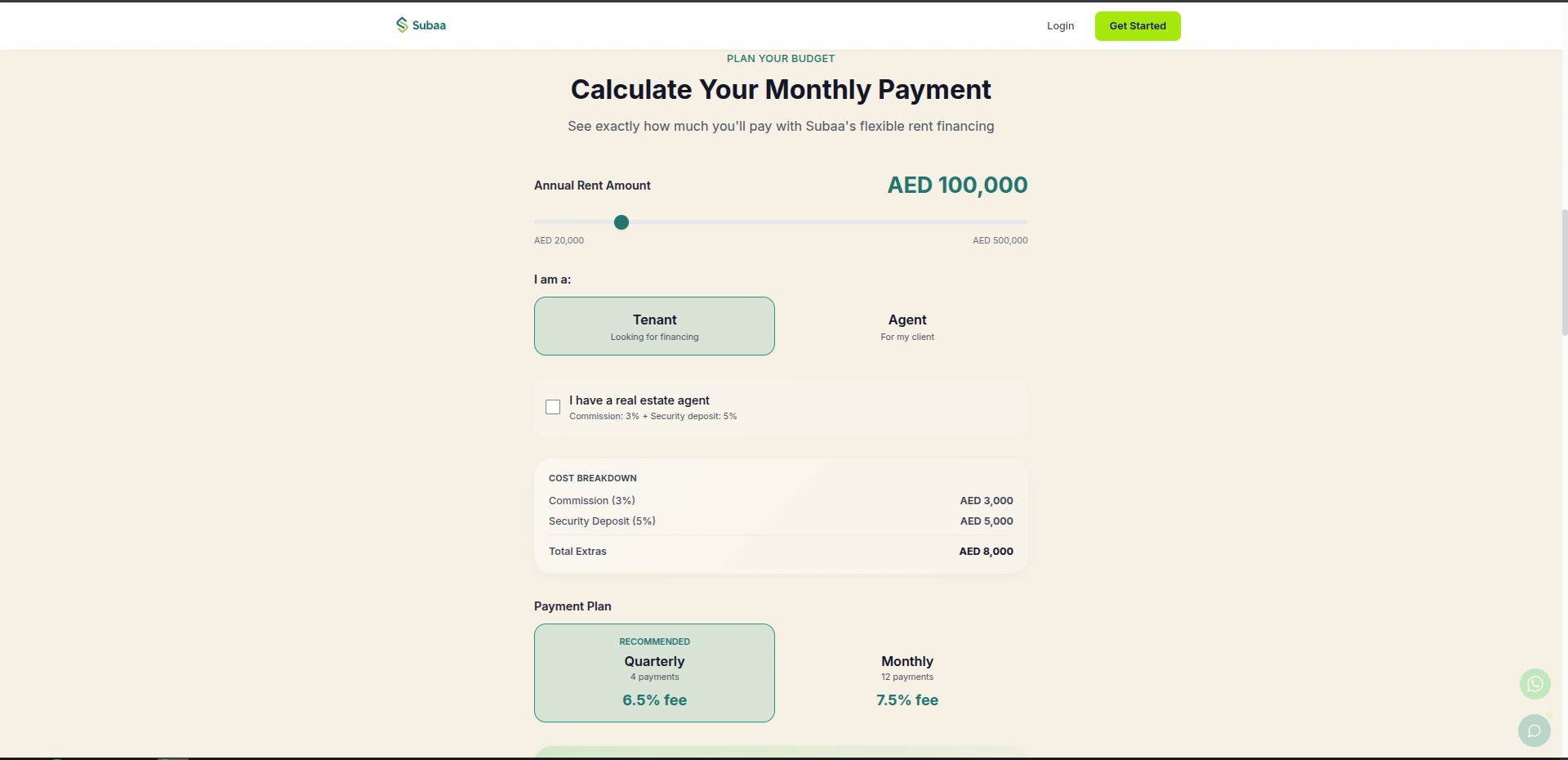Click the Commission (3%) breakdown row label
Viewport: 1568px width, 760px height.
[x=591, y=501]
